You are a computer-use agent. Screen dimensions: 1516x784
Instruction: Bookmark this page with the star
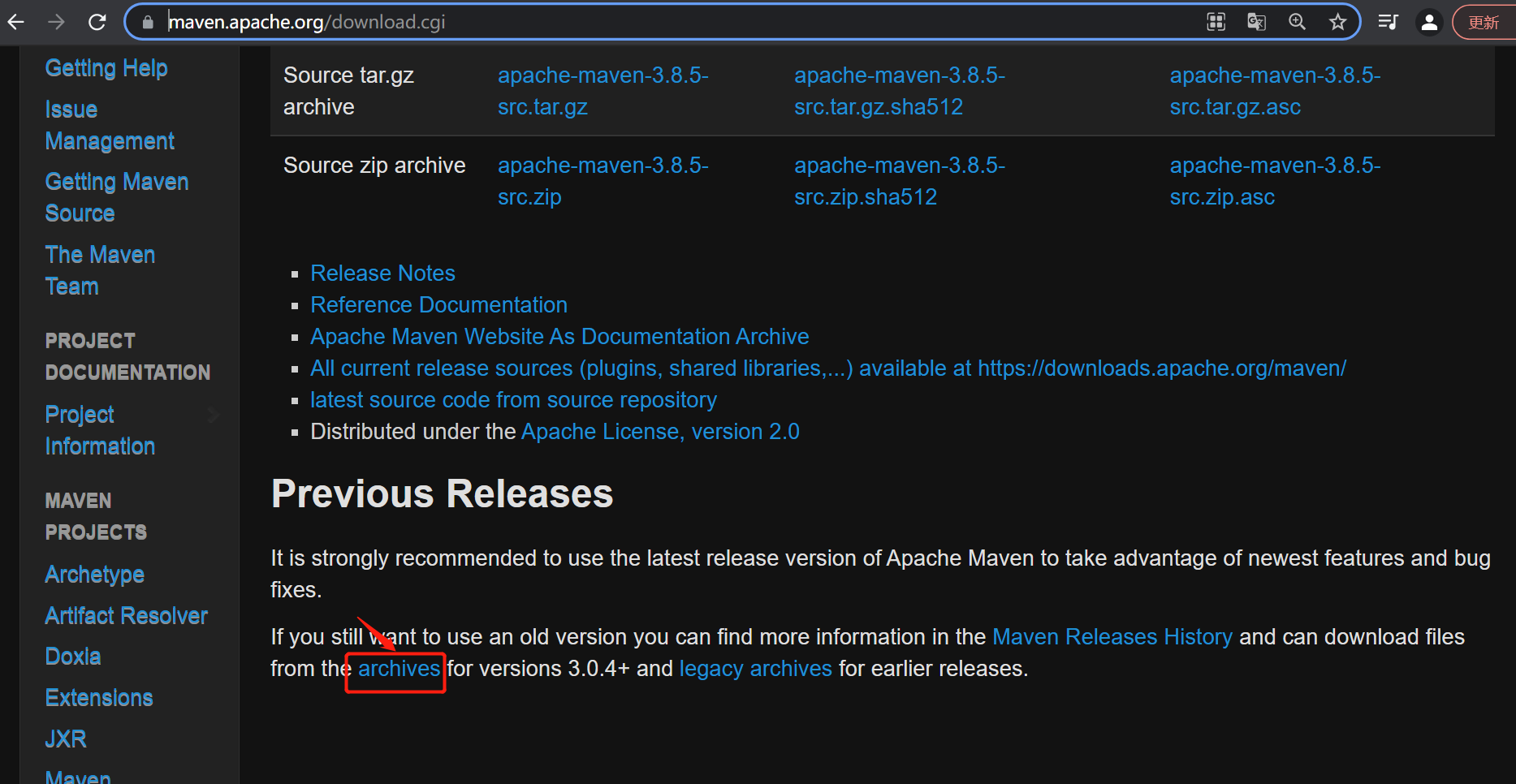1337,22
